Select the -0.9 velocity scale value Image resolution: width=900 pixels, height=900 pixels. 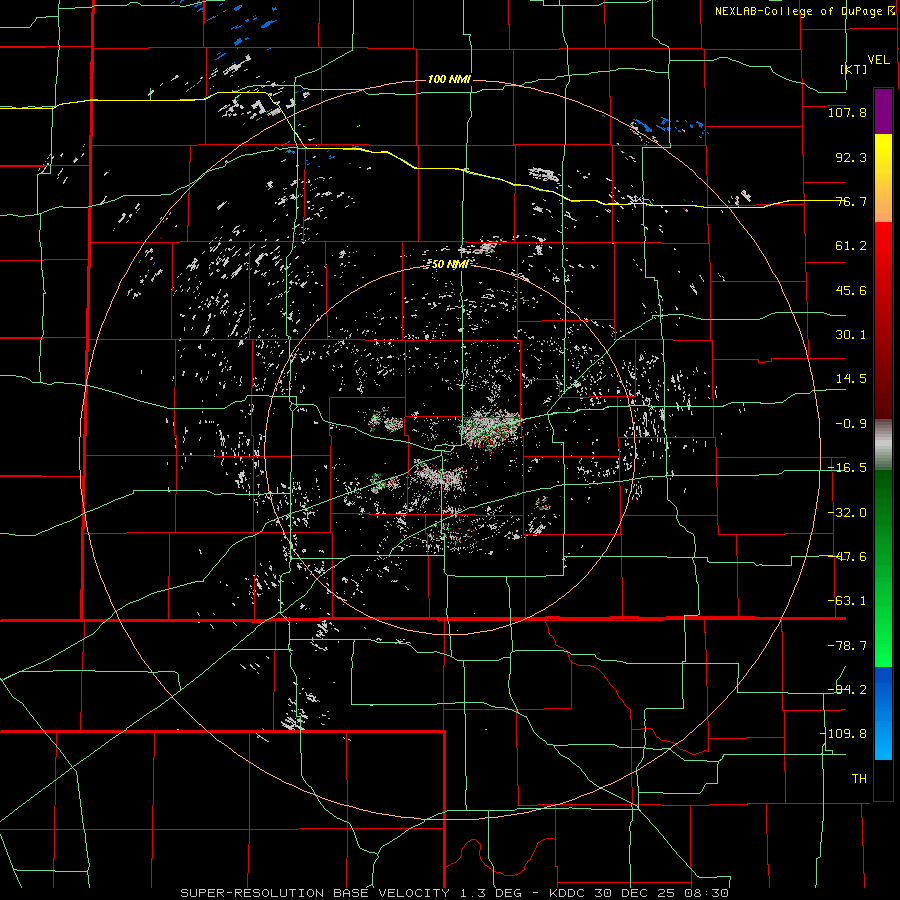point(851,424)
